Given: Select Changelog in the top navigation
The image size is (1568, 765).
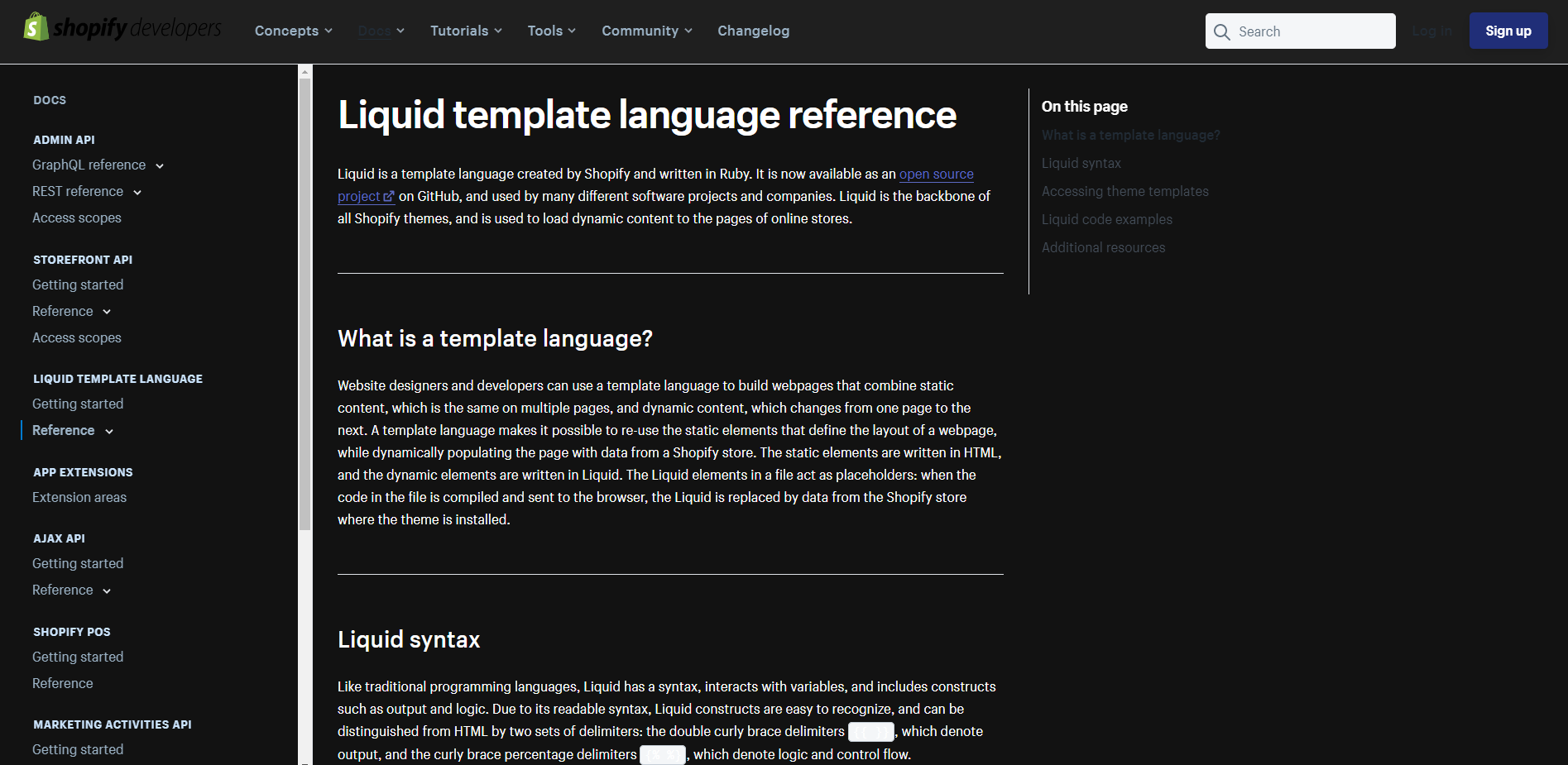Looking at the screenshot, I should click(x=753, y=31).
